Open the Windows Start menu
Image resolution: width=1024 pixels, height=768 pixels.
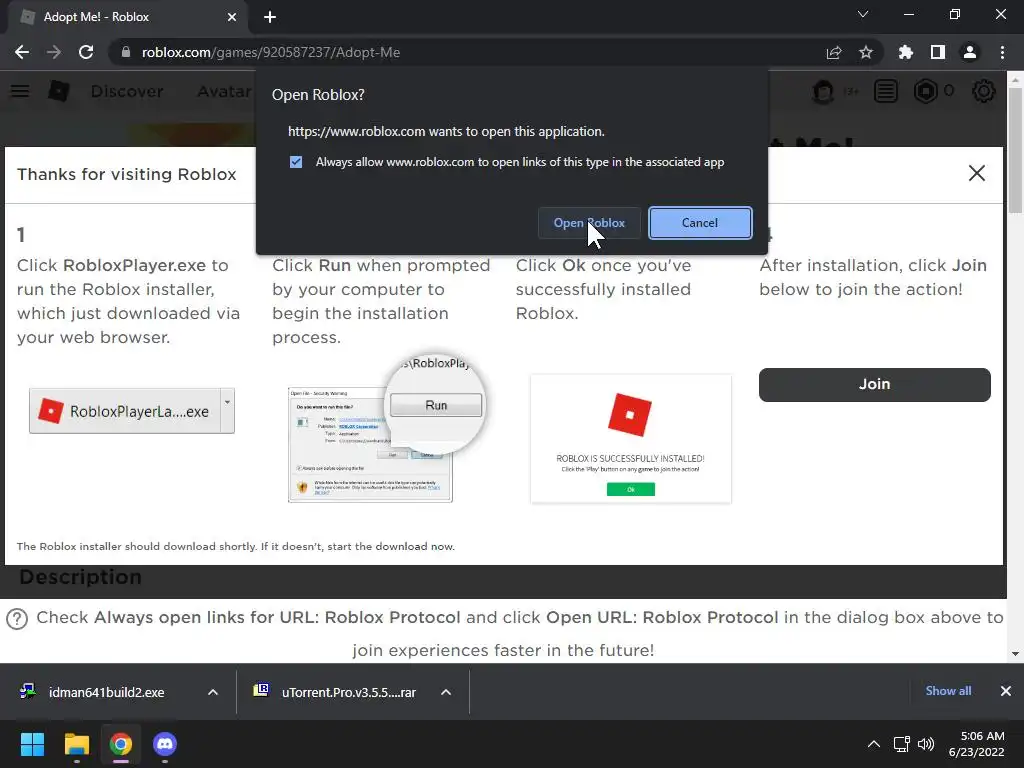32,744
